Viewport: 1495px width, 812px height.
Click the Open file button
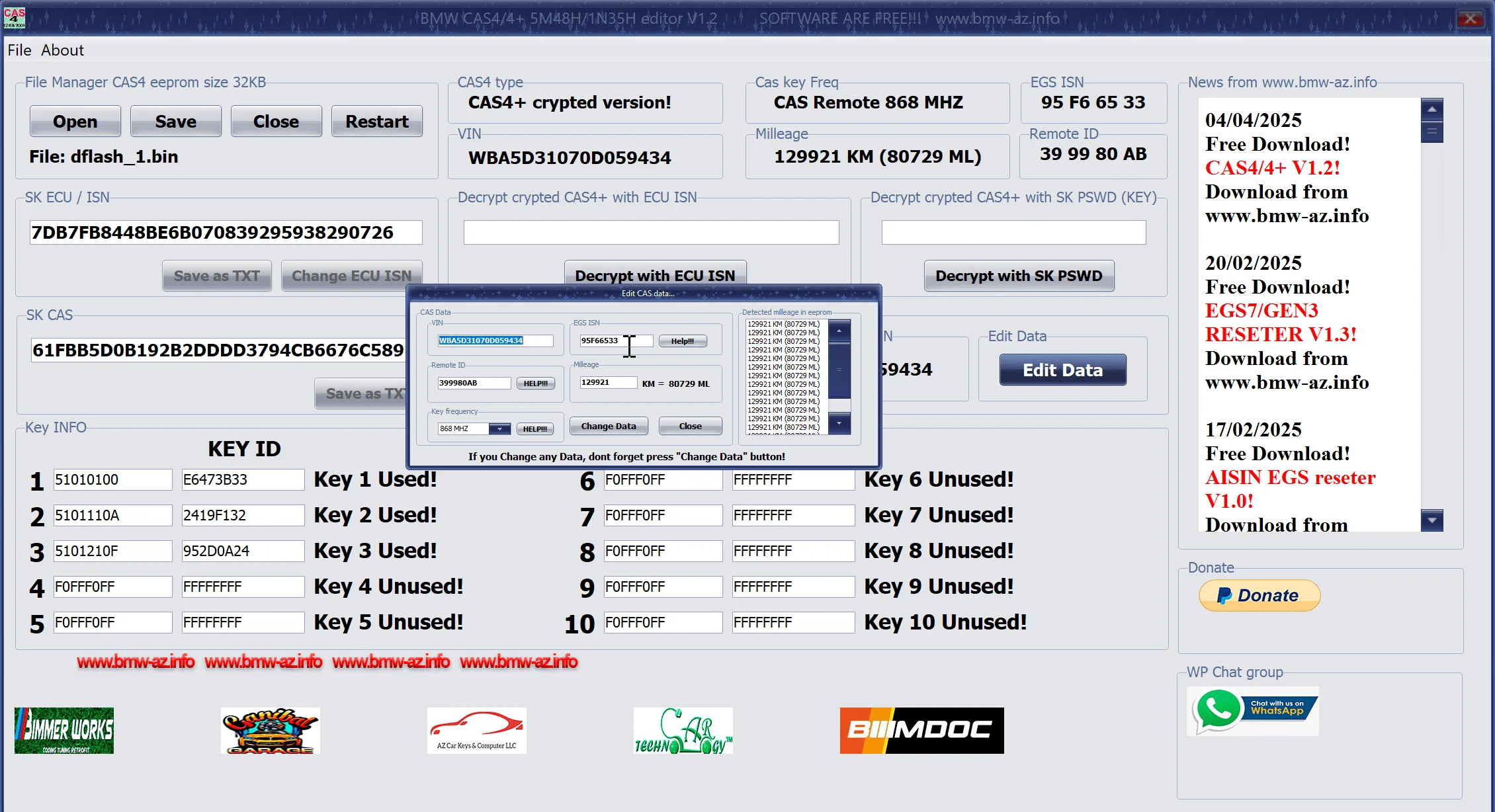click(75, 121)
